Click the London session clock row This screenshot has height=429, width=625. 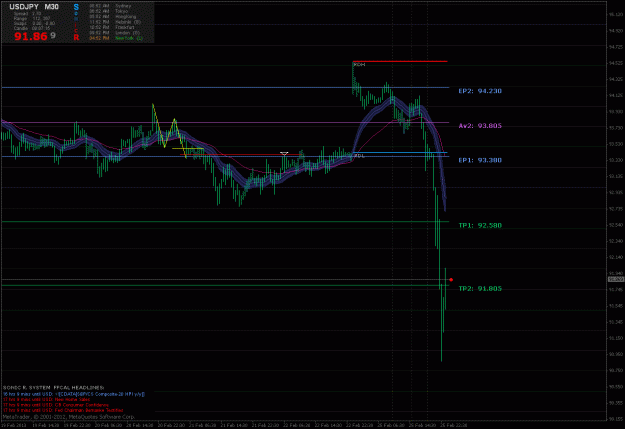(x=114, y=32)
